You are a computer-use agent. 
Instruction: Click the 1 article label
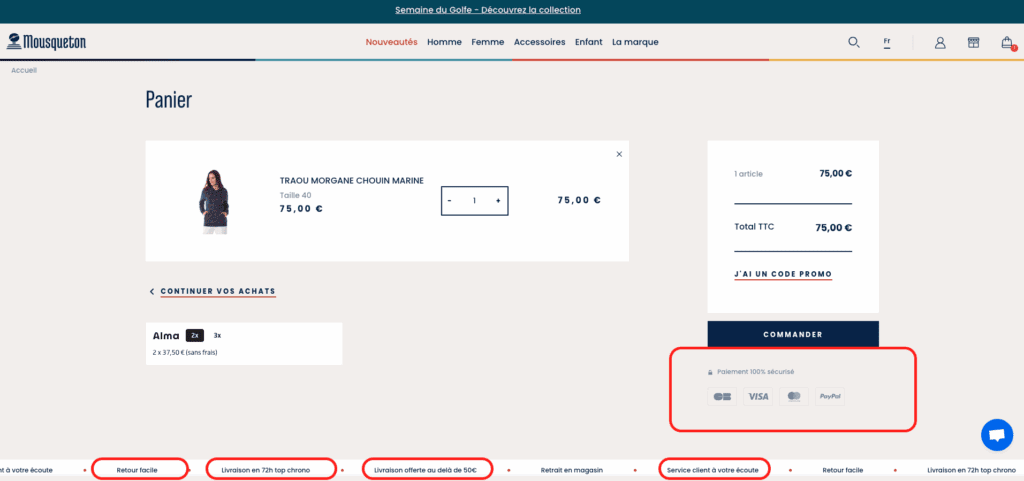coord(748,174)
